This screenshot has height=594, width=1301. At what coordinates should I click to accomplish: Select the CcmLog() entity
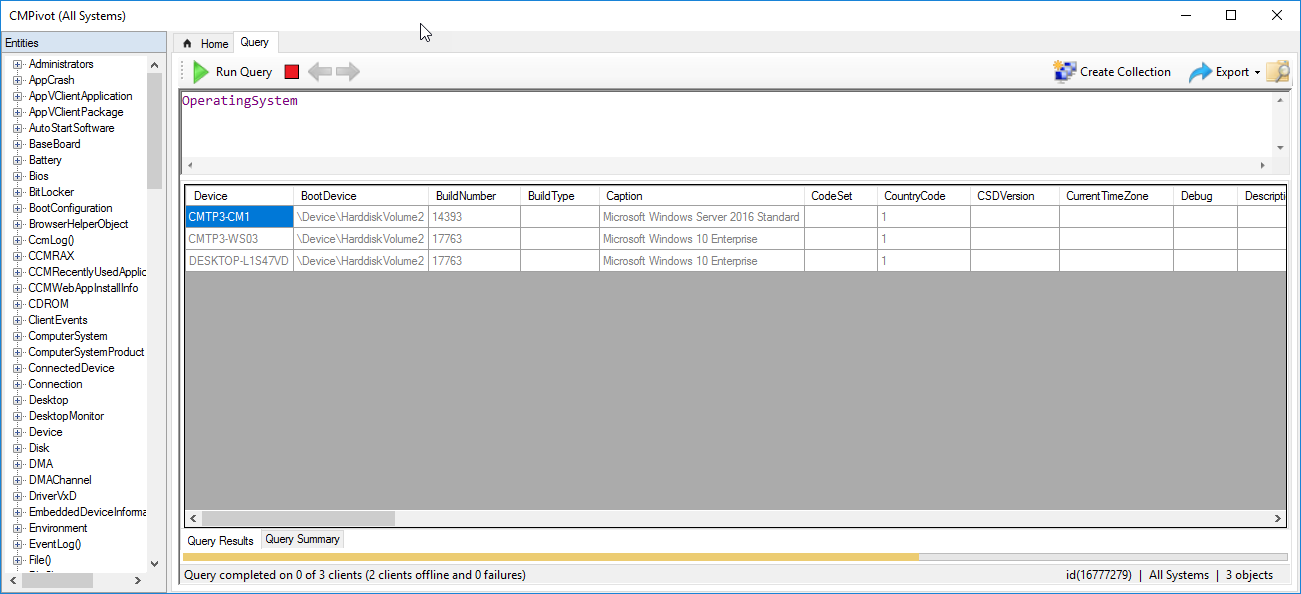(51, 240)
